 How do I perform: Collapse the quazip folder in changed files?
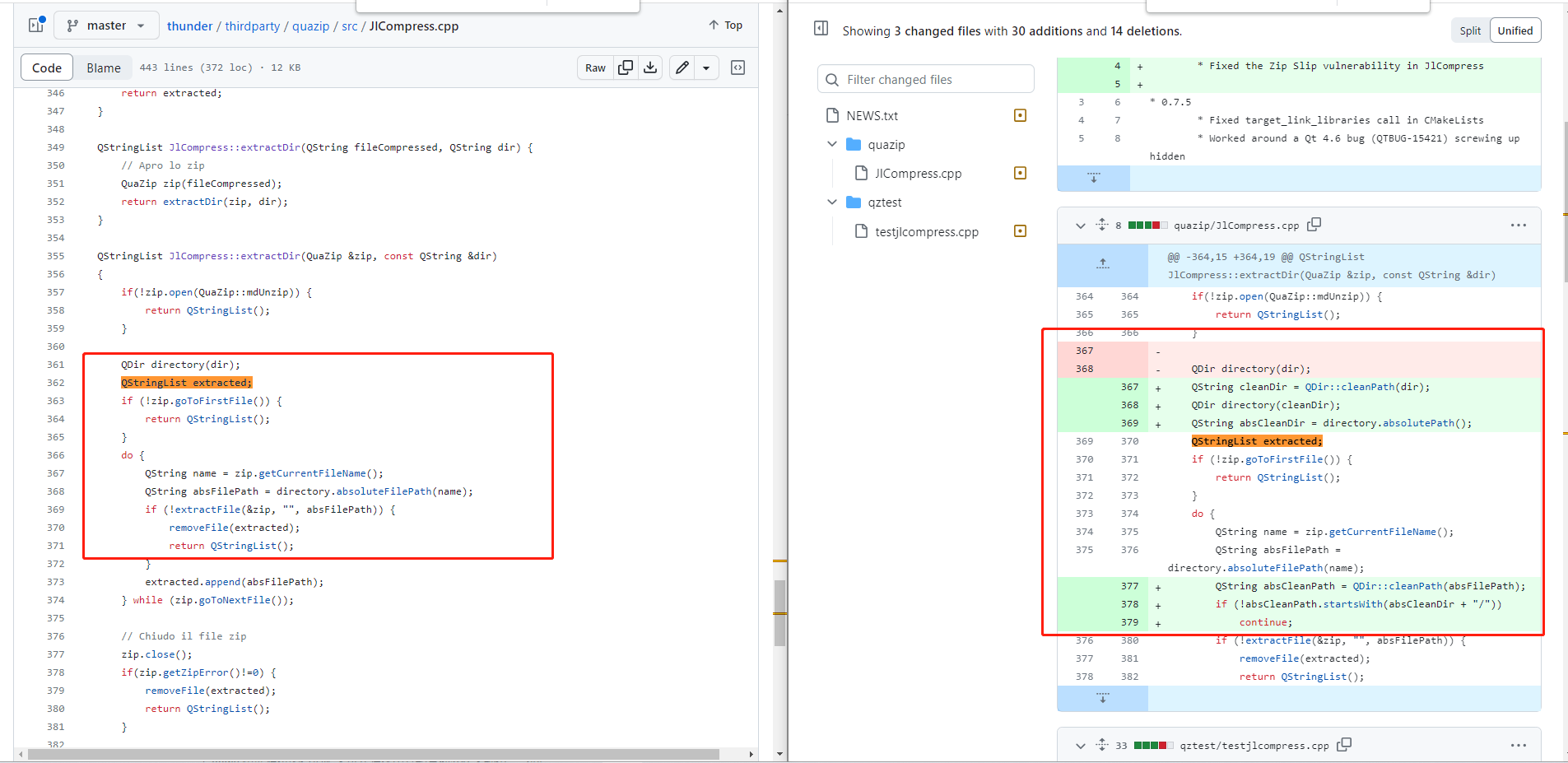click(x=832, y=144)
